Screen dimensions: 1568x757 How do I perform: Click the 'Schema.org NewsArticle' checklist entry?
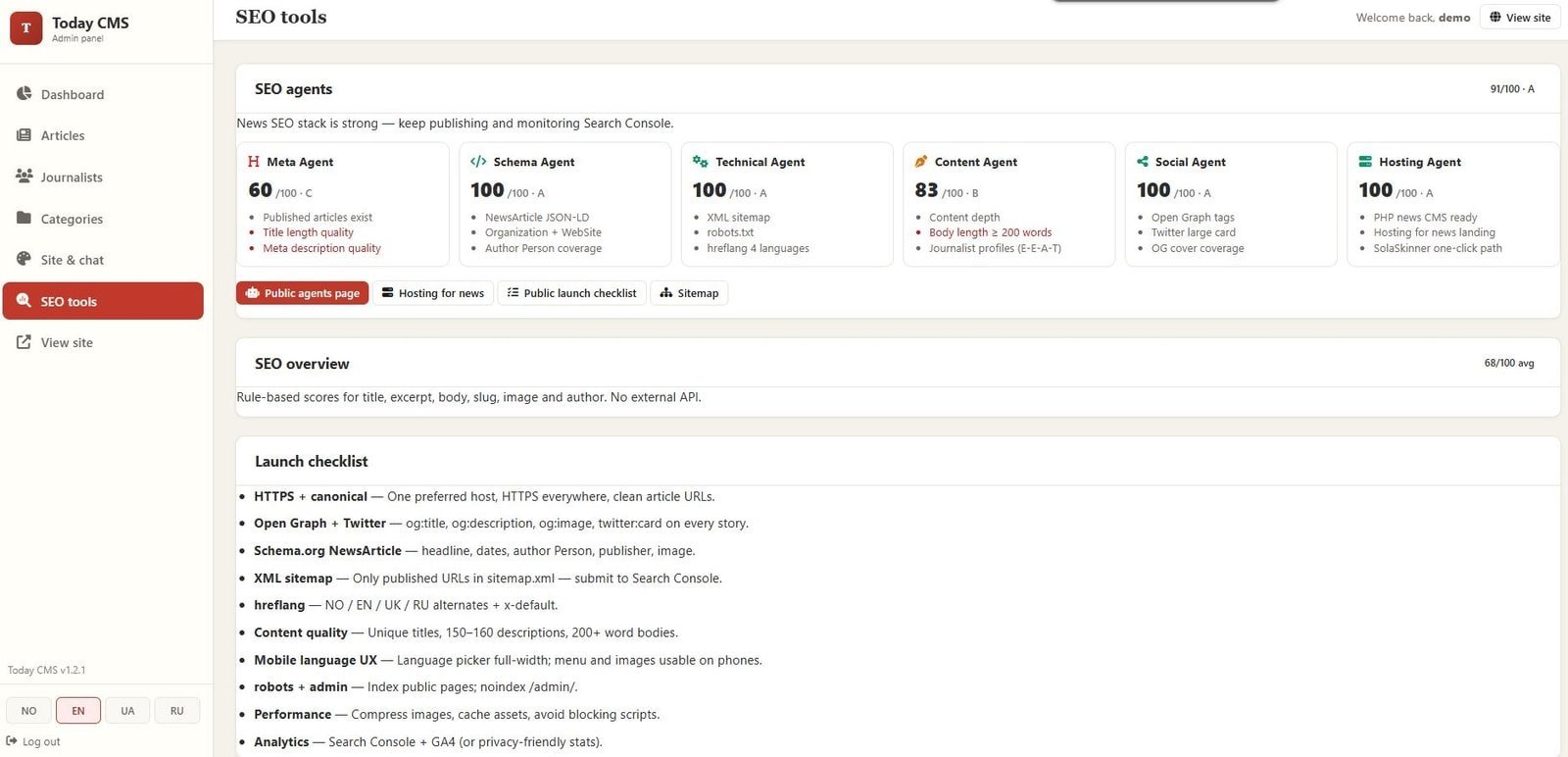(x=474, y=551)
